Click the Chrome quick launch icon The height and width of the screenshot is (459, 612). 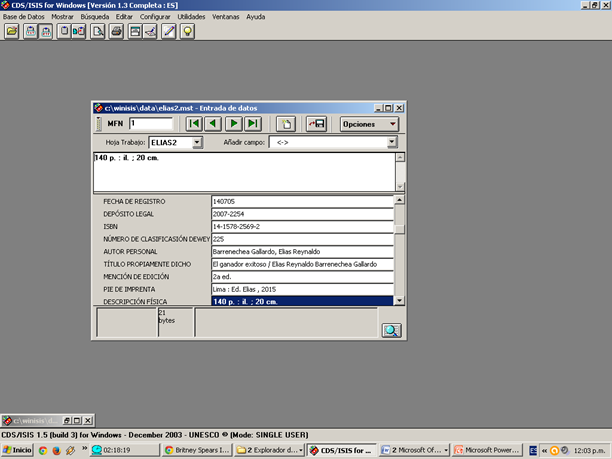pyautogui.click(x=43, y=450)
